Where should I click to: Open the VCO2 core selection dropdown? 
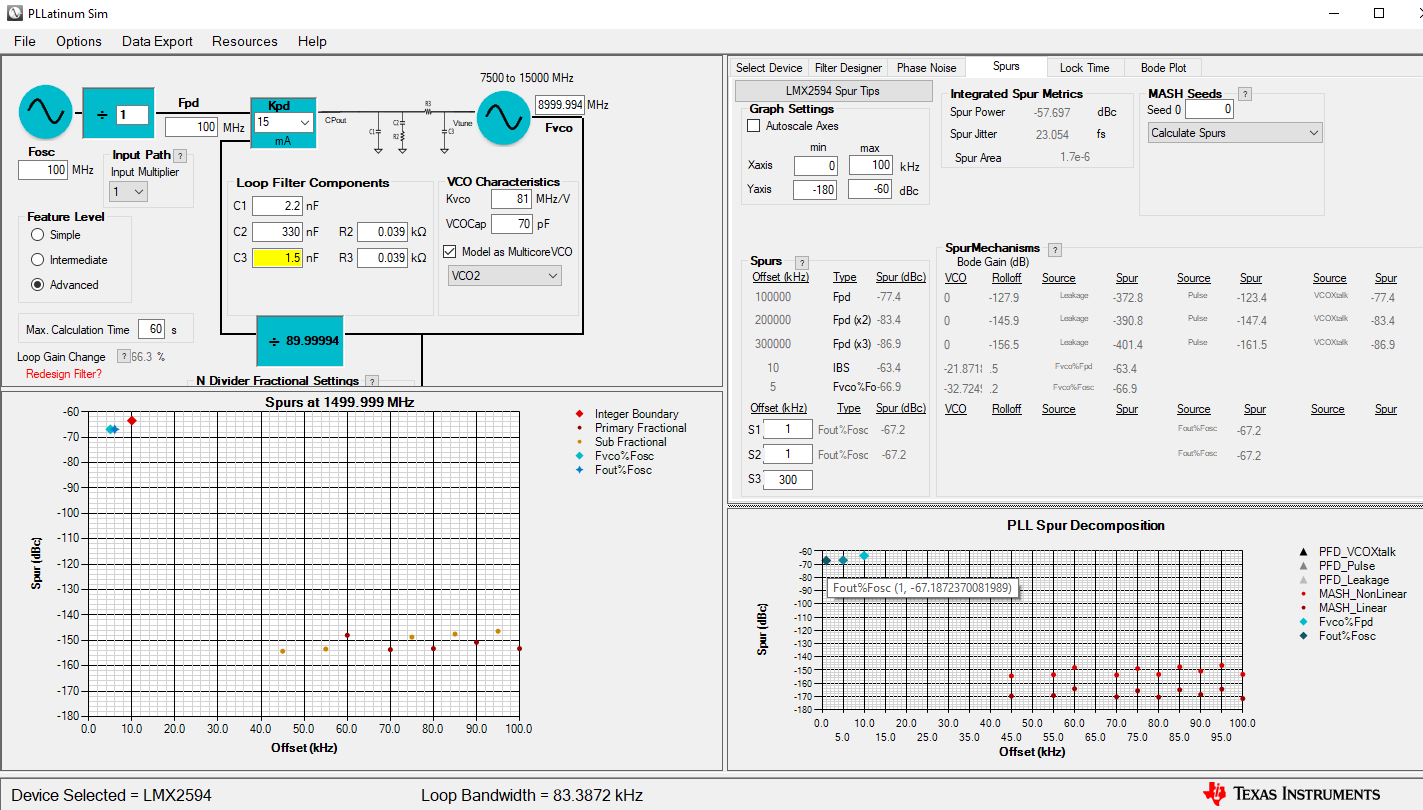point(504,275)
